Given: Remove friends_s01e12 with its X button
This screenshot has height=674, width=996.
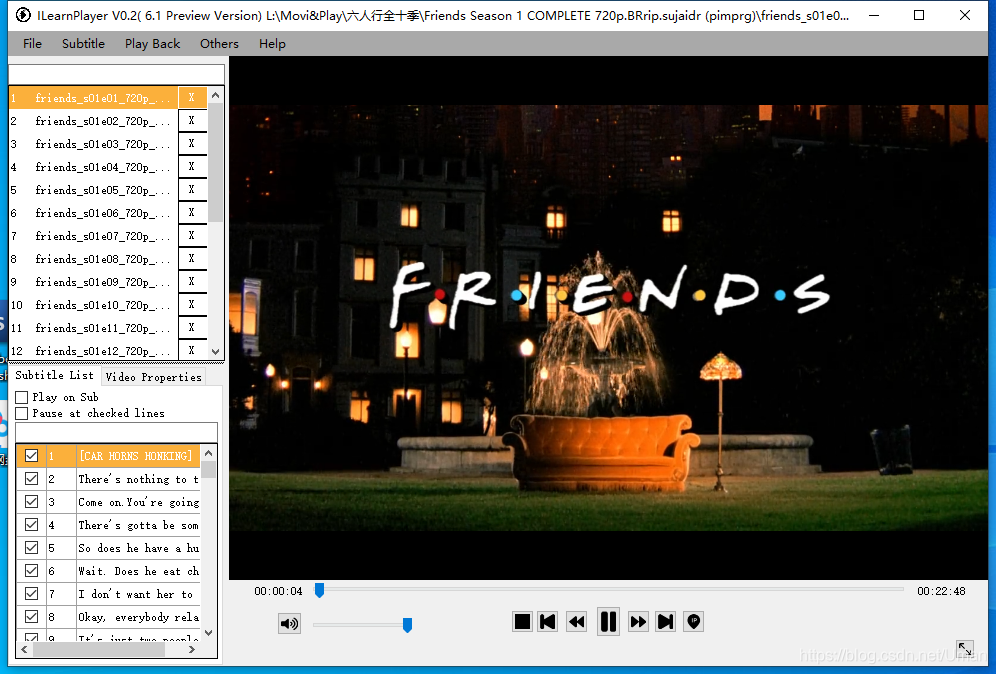Looking at the screenshot, I should pyautogui.click(x=192, y=350).
